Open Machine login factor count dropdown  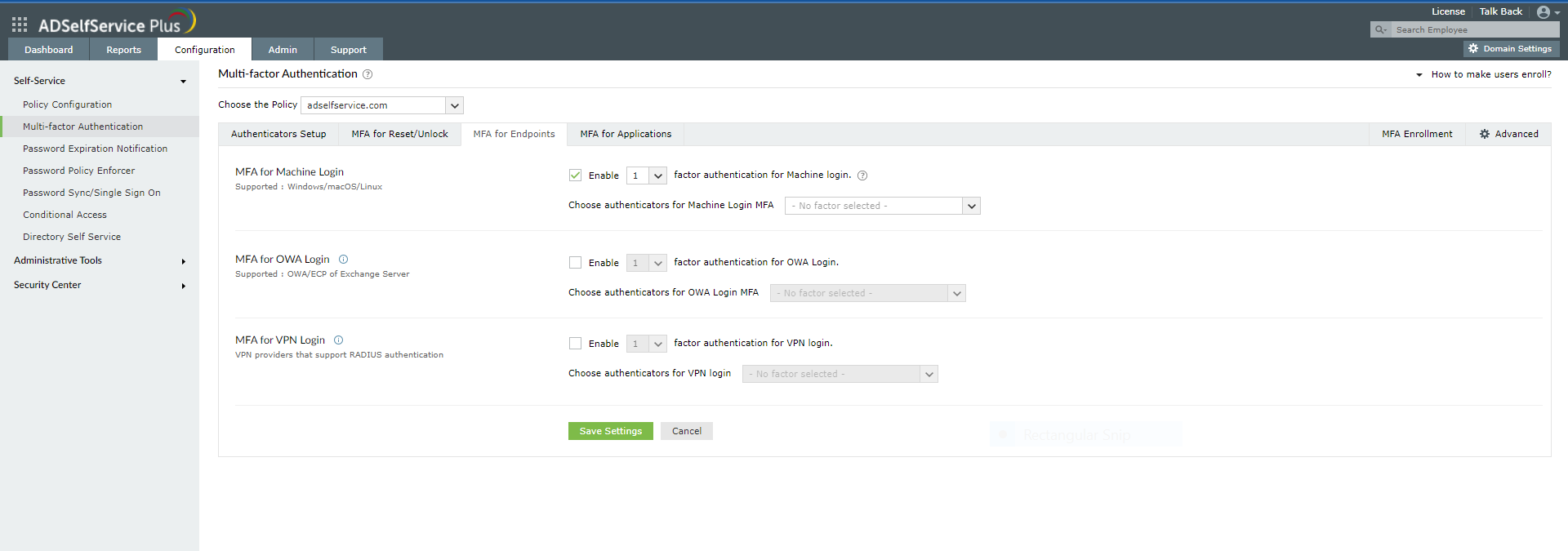click(647, 176)
